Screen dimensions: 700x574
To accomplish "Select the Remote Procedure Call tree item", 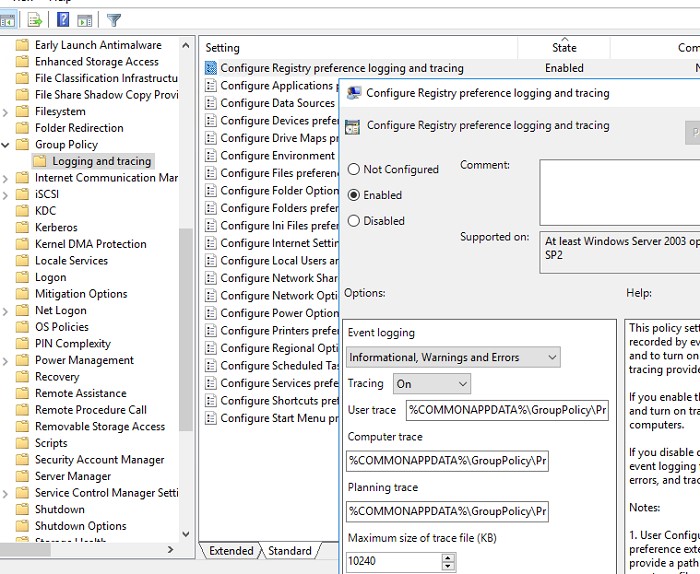I will click(x=91, y=410).
